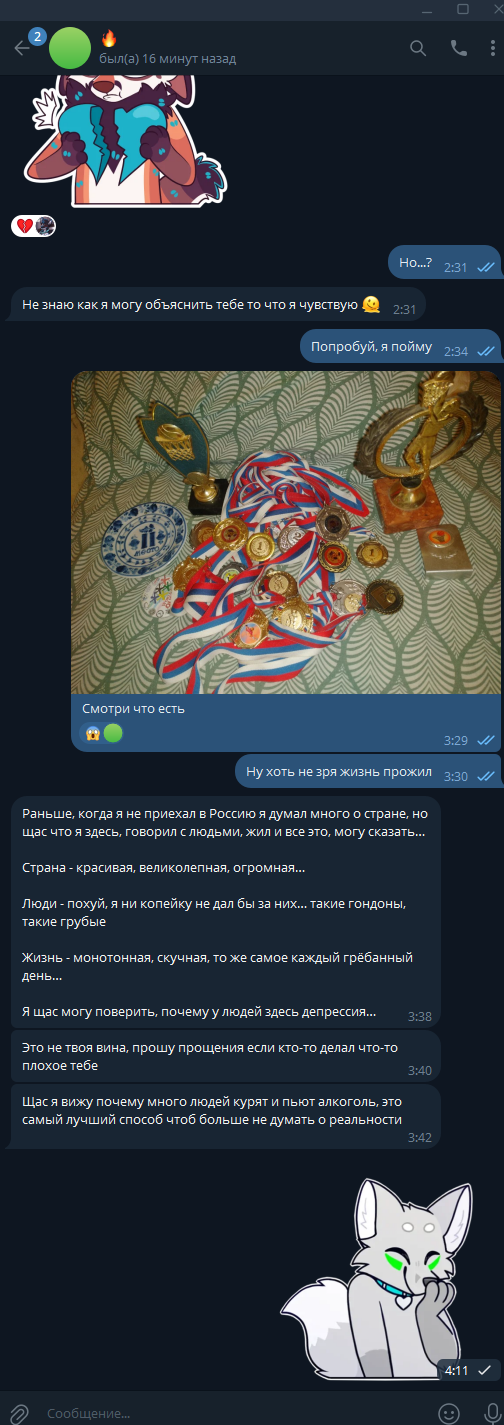Attach a file with paperclip icon
Image resolution: width=504 pixels, height=1425 pixels.
[x=19, y=1414]
